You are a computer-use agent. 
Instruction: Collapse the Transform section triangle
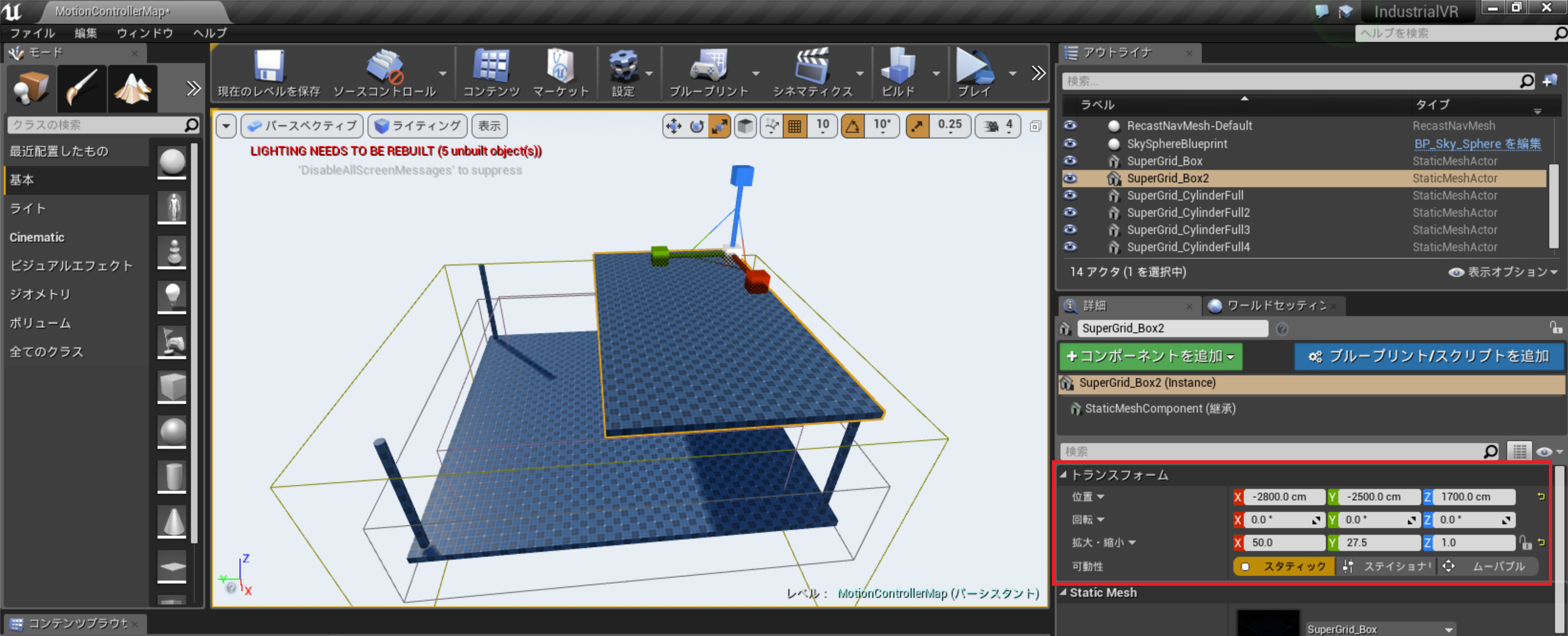point(1063,475)
